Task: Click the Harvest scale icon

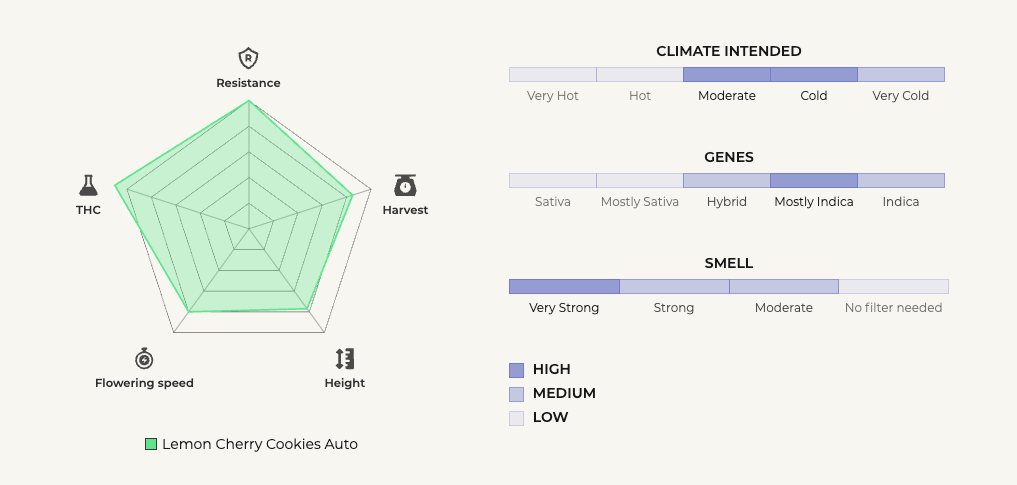Action: [x=405, y=185]
